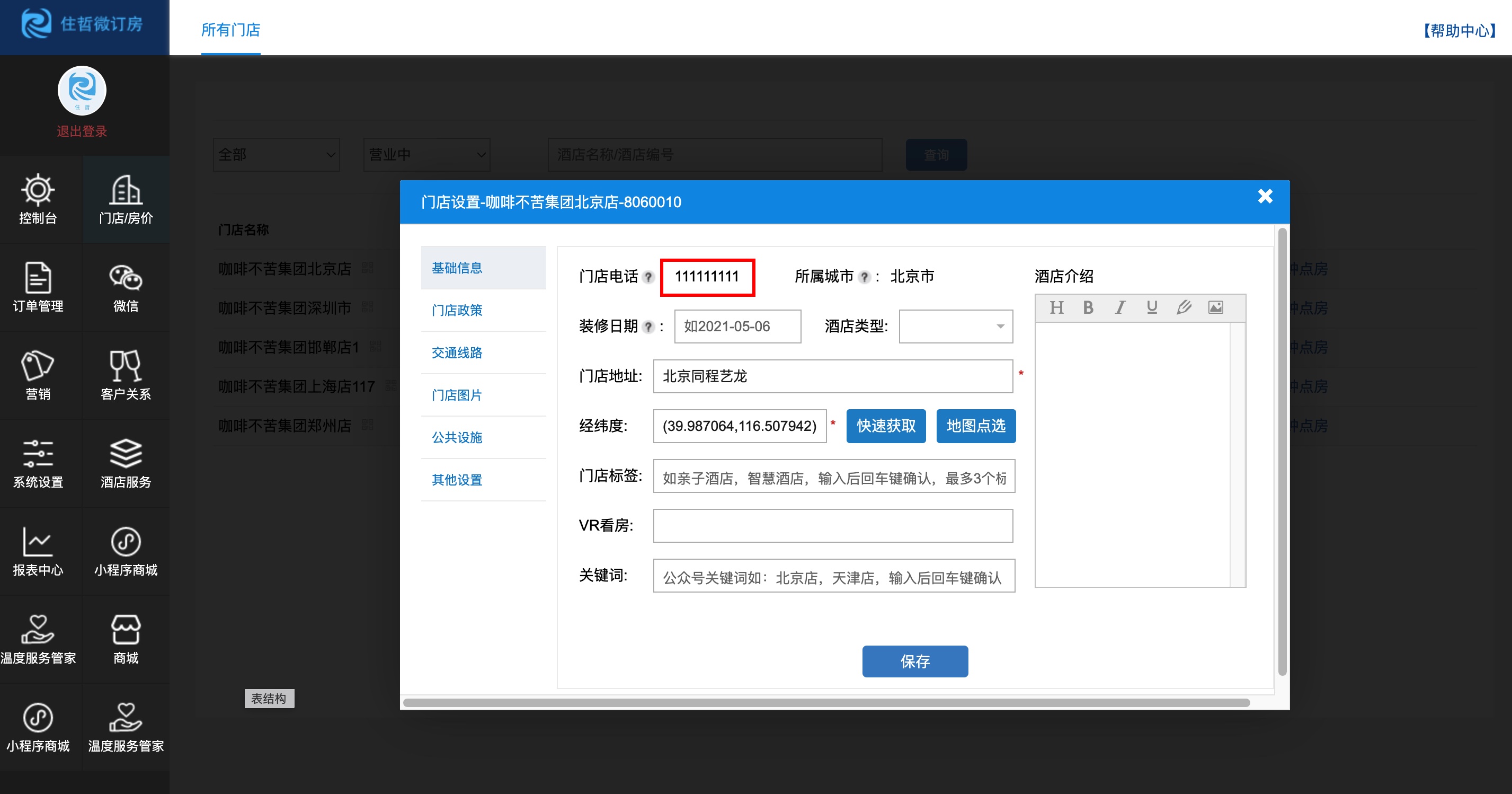
Task: Click the dialog vertical scrollbar
Action: click(x=1282, y=452)
